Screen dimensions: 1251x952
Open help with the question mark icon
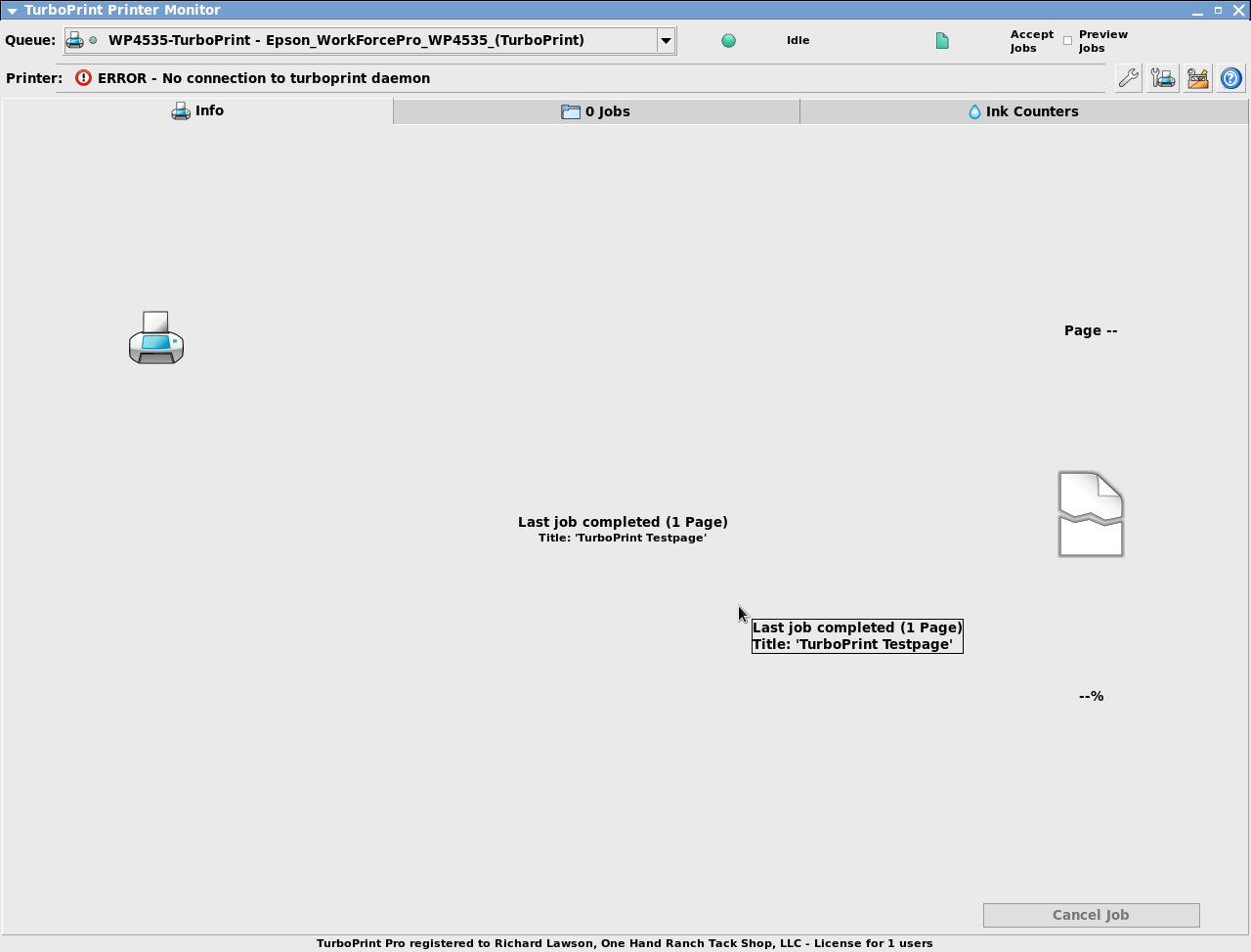(x=1231, y=78)
